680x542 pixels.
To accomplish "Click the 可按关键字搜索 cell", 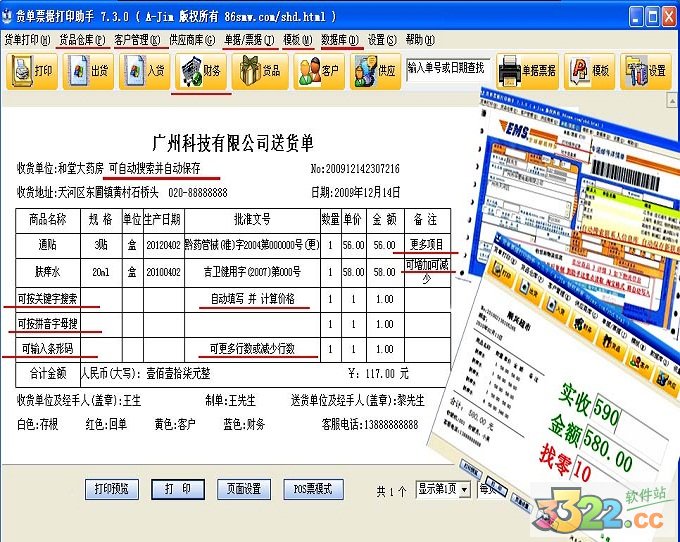I will (x=48, y=299).
